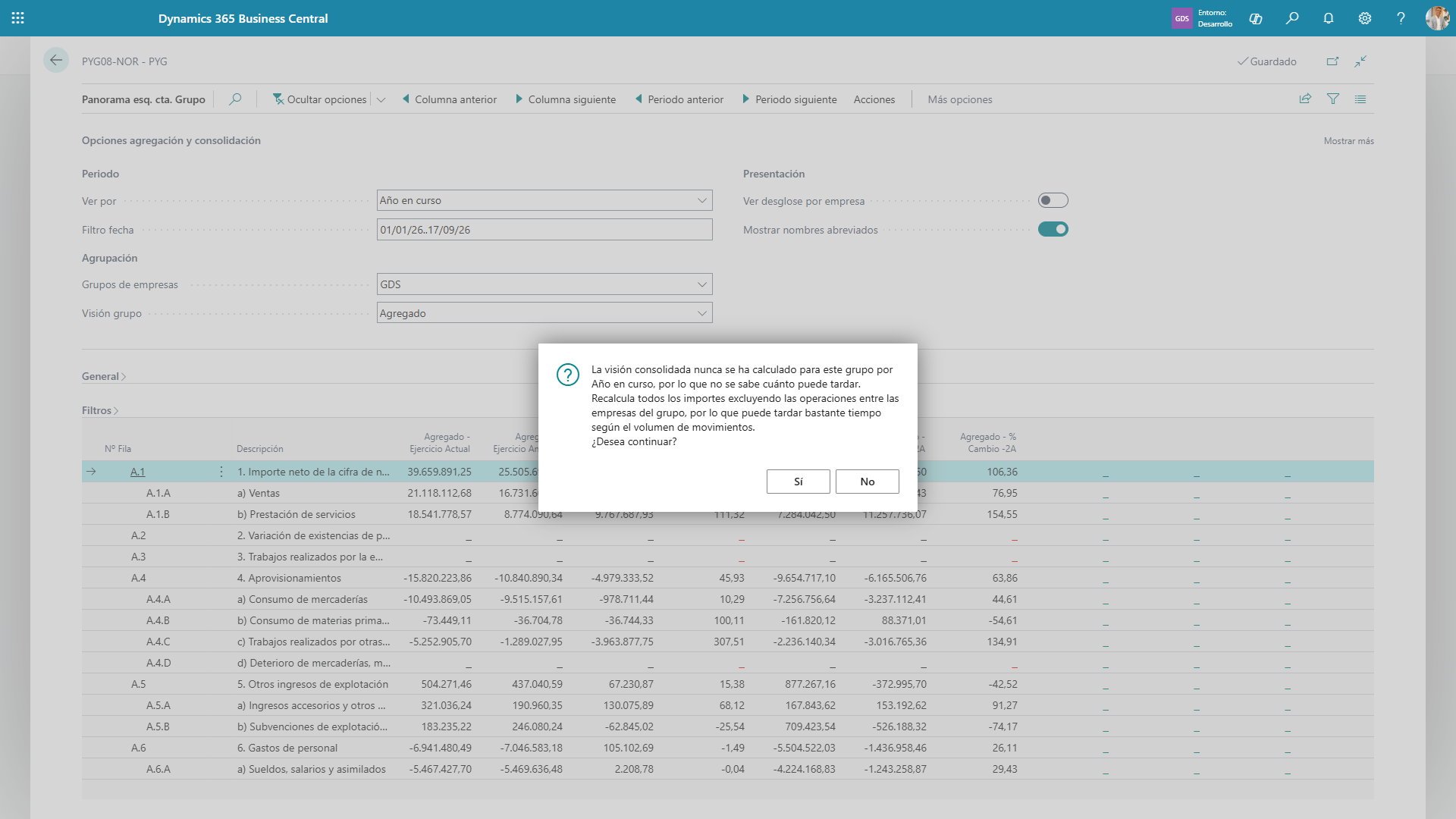This screenshot has height=819, width=1456.
Task: Click the Agregado - Ejercicio Actual header
Action: (x=440, y=443)
